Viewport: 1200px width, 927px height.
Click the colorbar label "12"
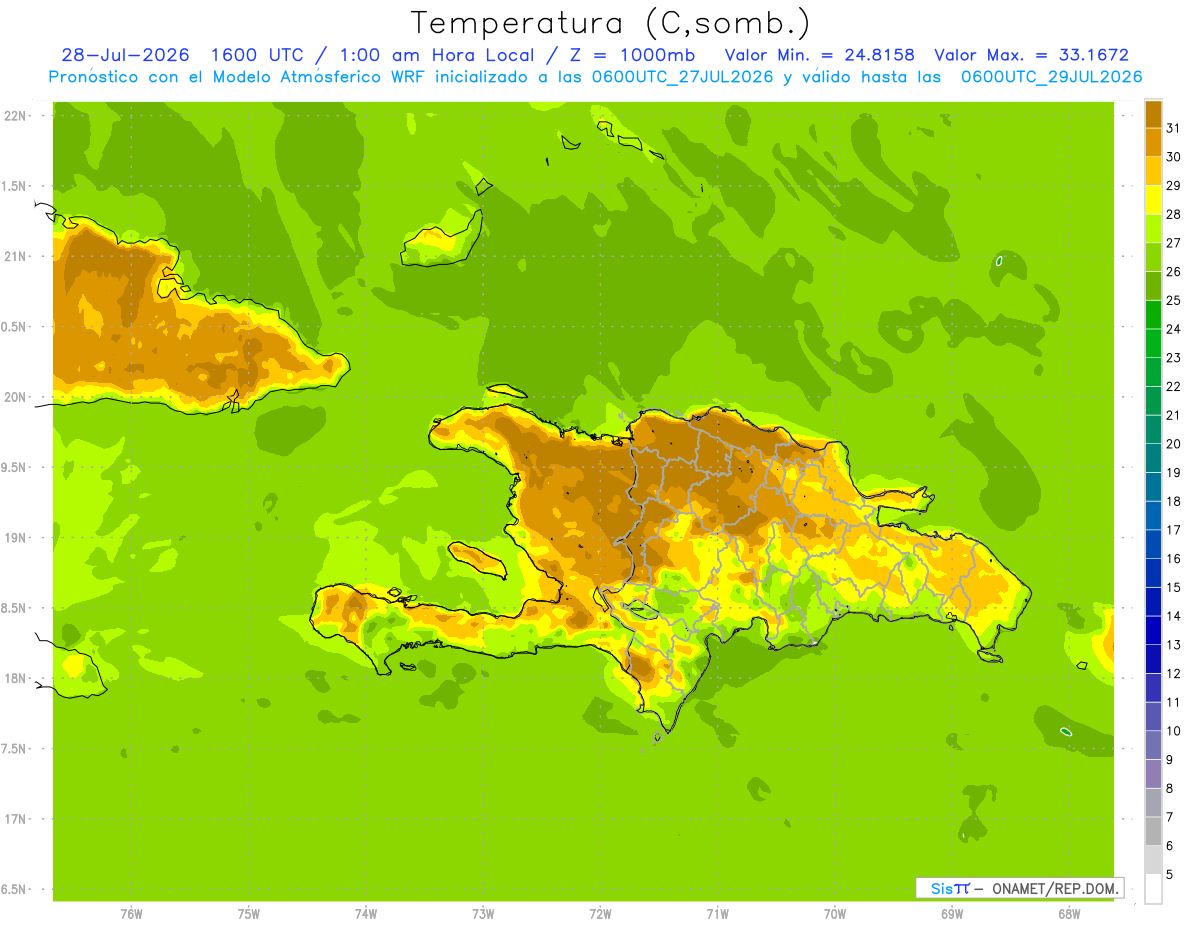pyautogui.click(x=1174, y=674)
